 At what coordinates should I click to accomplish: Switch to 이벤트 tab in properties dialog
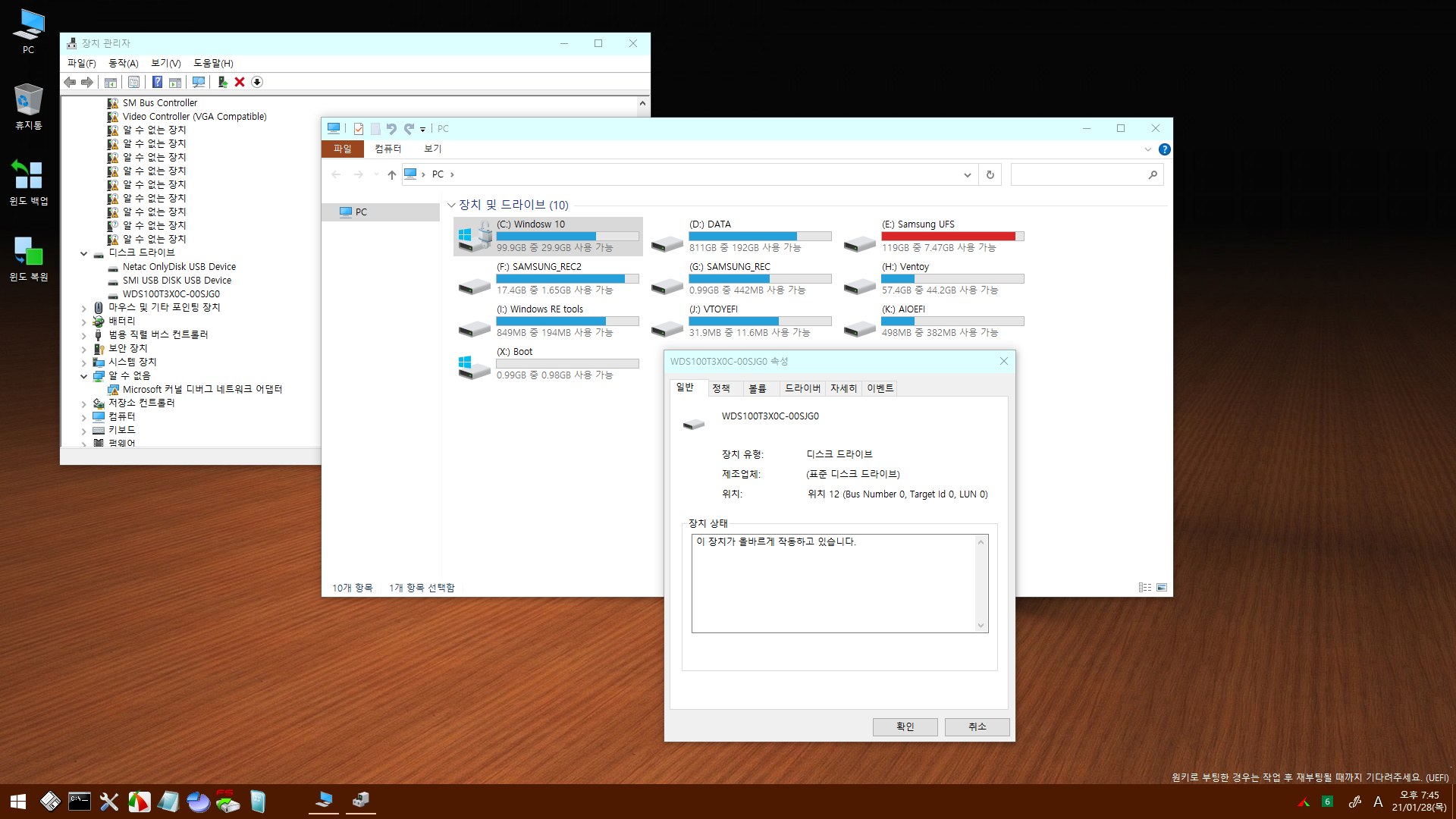(880, 388)
